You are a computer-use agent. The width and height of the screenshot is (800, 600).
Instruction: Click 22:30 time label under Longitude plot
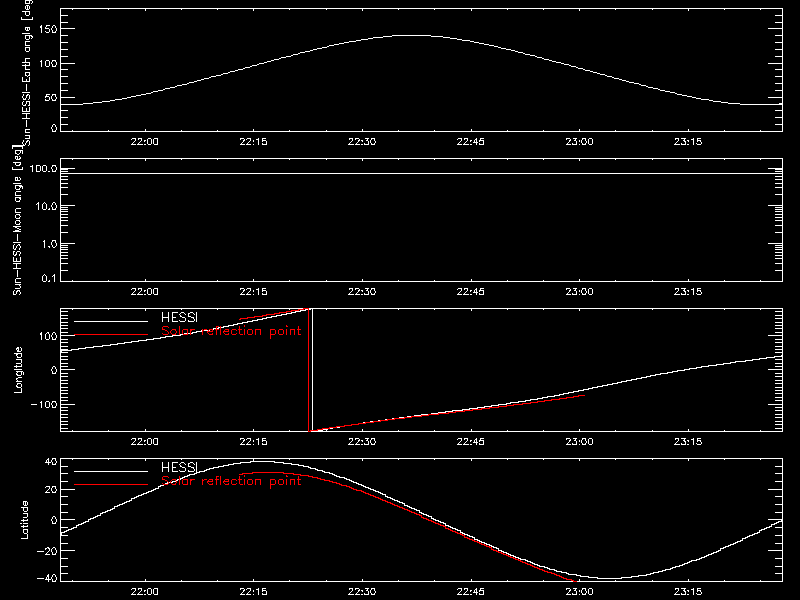(x=362, y=442)
